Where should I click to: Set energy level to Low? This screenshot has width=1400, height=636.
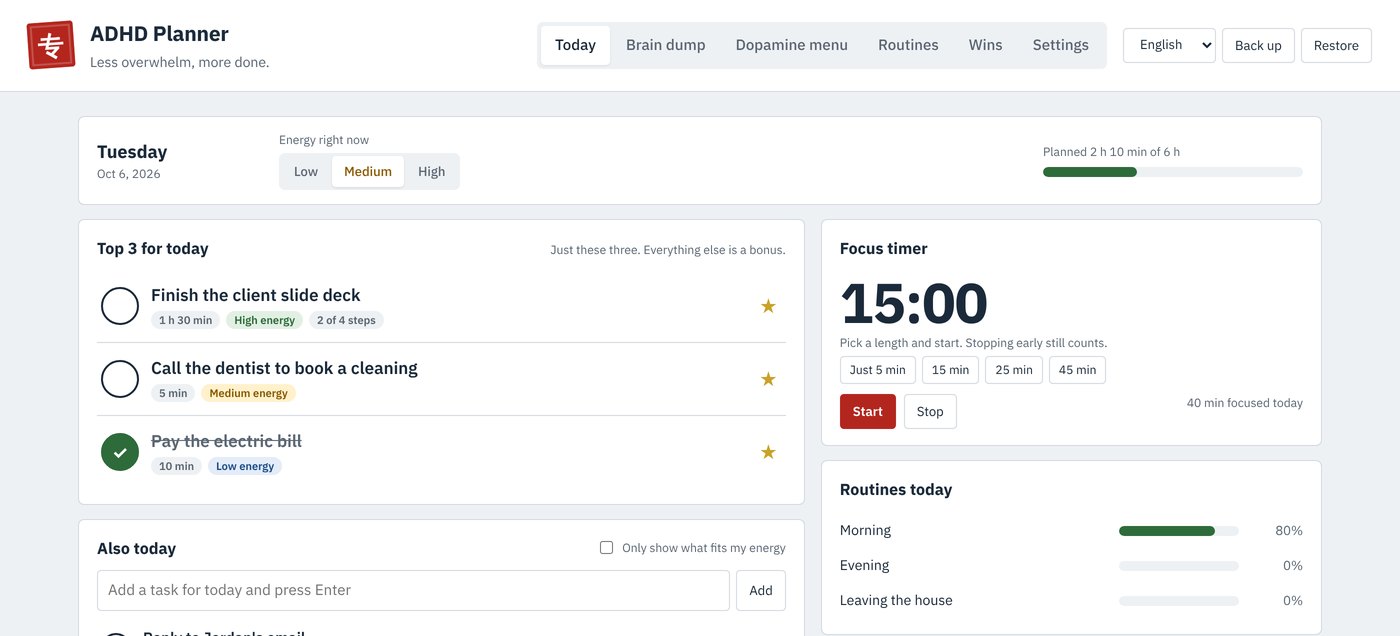coord(306,171)
